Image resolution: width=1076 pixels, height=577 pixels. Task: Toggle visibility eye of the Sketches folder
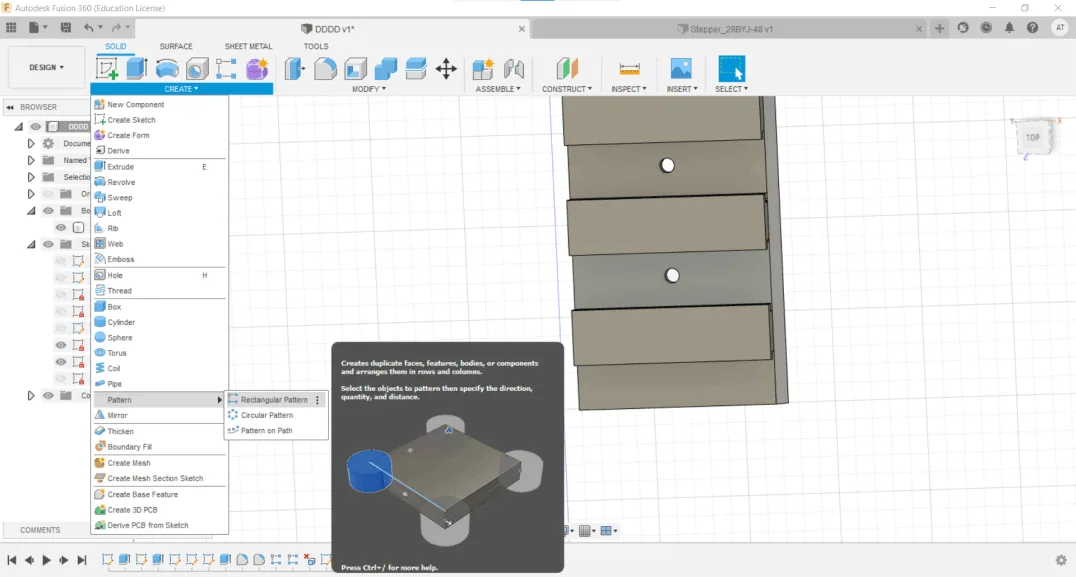coord(48,244)
